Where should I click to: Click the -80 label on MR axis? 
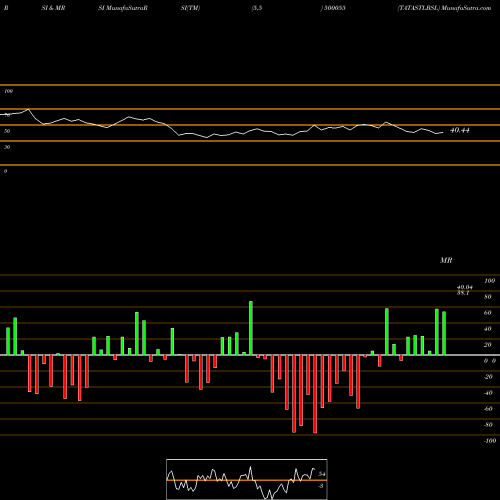click(488, 425)
